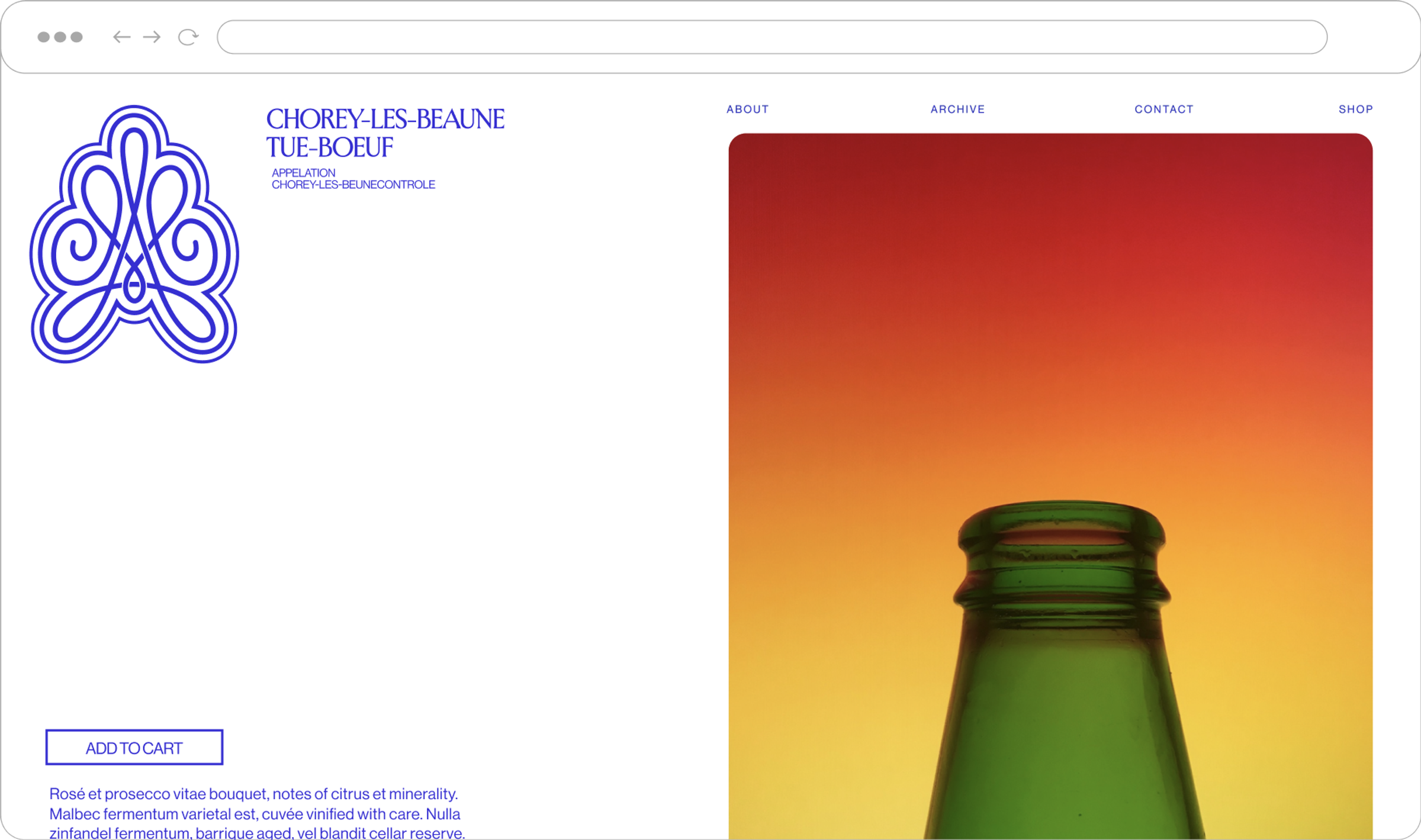Click the middle gray window dot
The image size is (1421, 840).
click(x=60, y=37)
